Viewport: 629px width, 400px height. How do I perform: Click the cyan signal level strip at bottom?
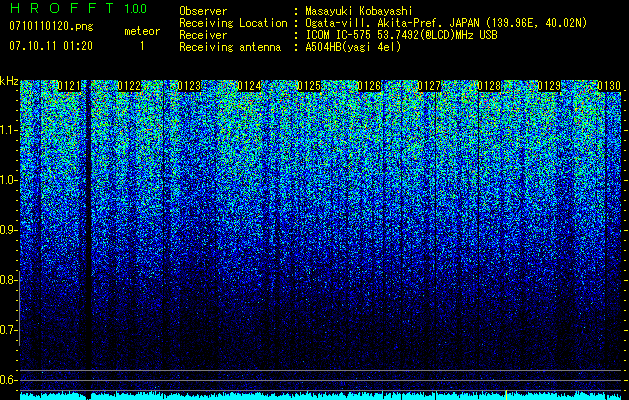pyautogui.click(x=321, y=396)
